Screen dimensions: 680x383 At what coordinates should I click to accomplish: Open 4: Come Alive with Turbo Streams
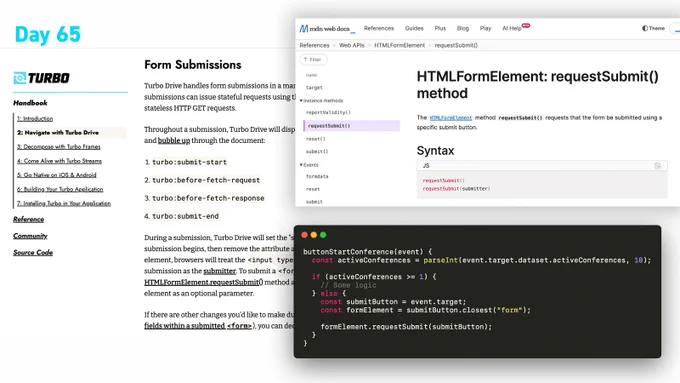click(59, 161)
